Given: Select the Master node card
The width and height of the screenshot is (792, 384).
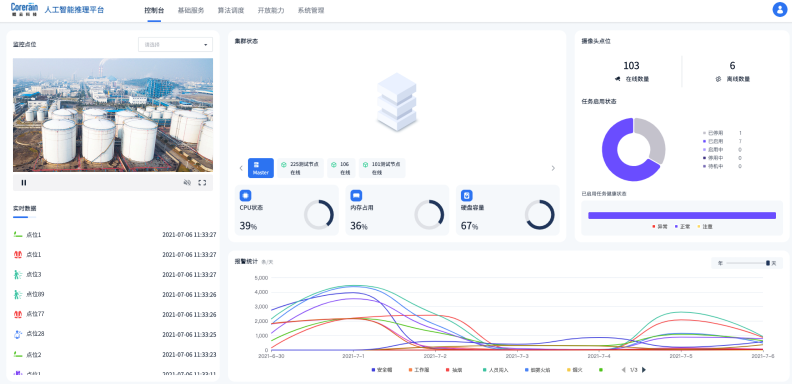Looking at the screenshot, I should point(261,168).
